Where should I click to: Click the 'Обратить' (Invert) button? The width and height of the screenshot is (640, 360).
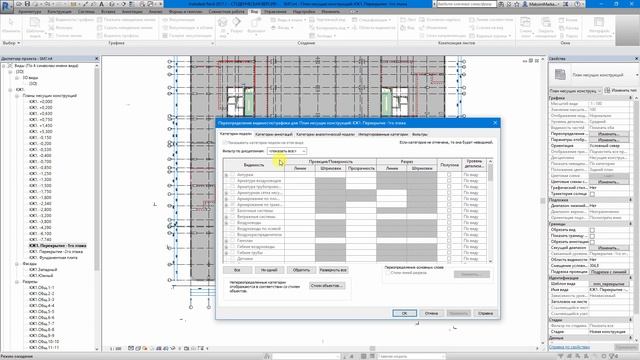(x=301, y=270)
